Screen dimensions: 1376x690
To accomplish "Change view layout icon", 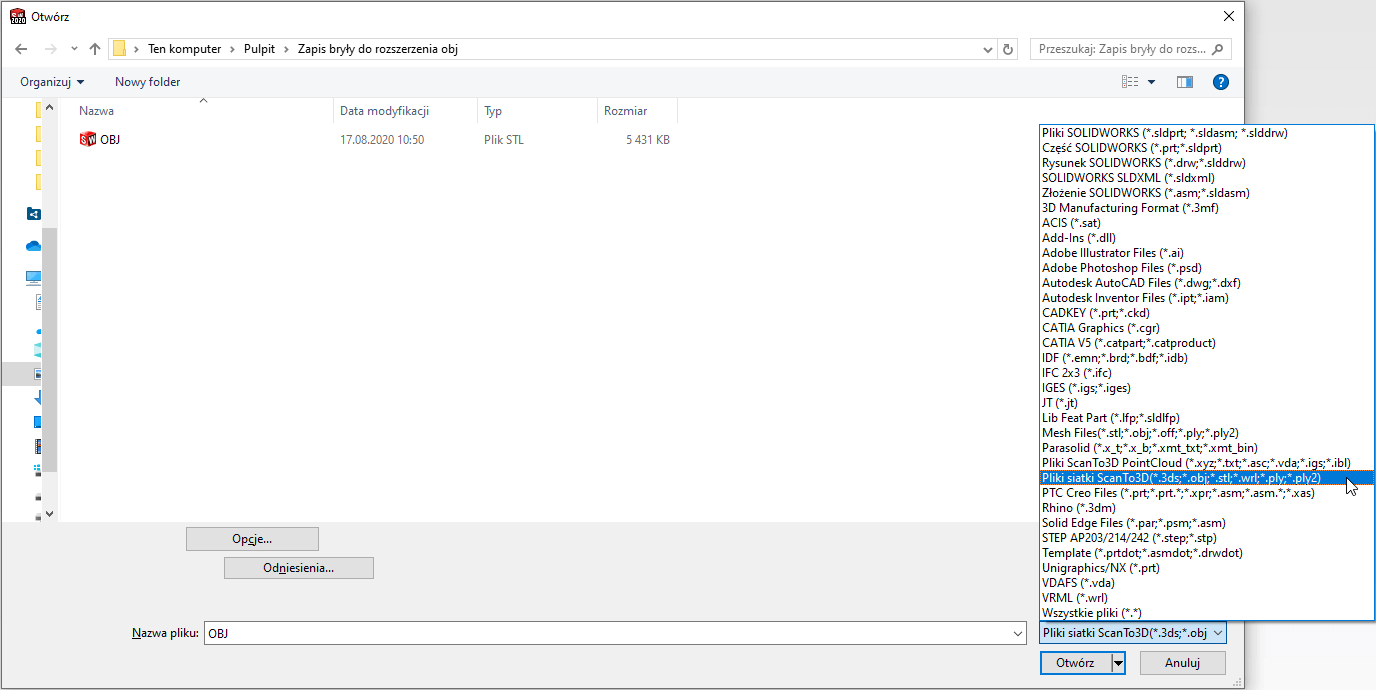I will click(1130, 82).
